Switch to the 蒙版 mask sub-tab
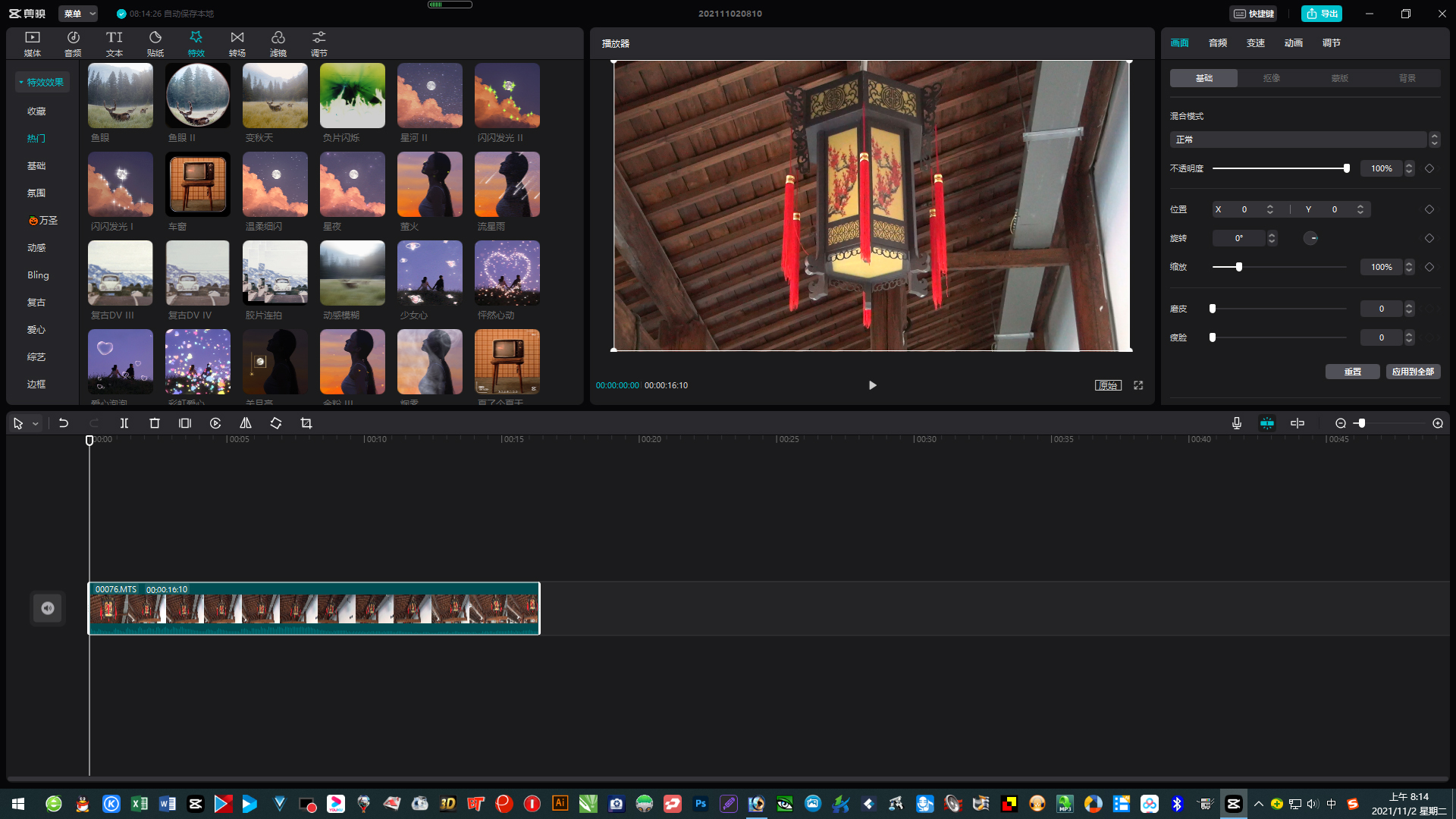Viewport: 1456px width, 819px height. tap(1340, 78)
